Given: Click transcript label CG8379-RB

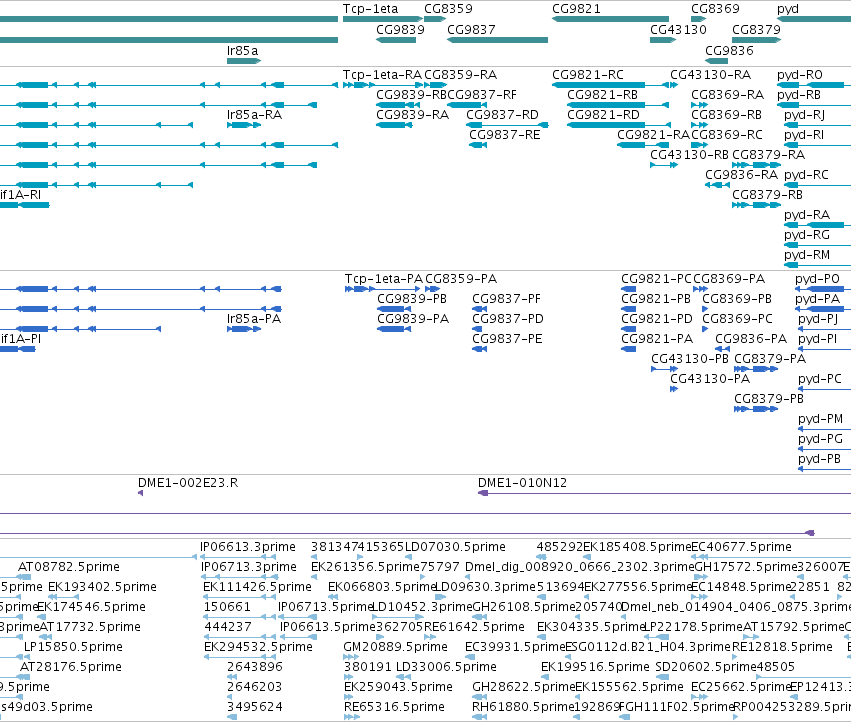Looking at the screenshot, I should (767, 194).
